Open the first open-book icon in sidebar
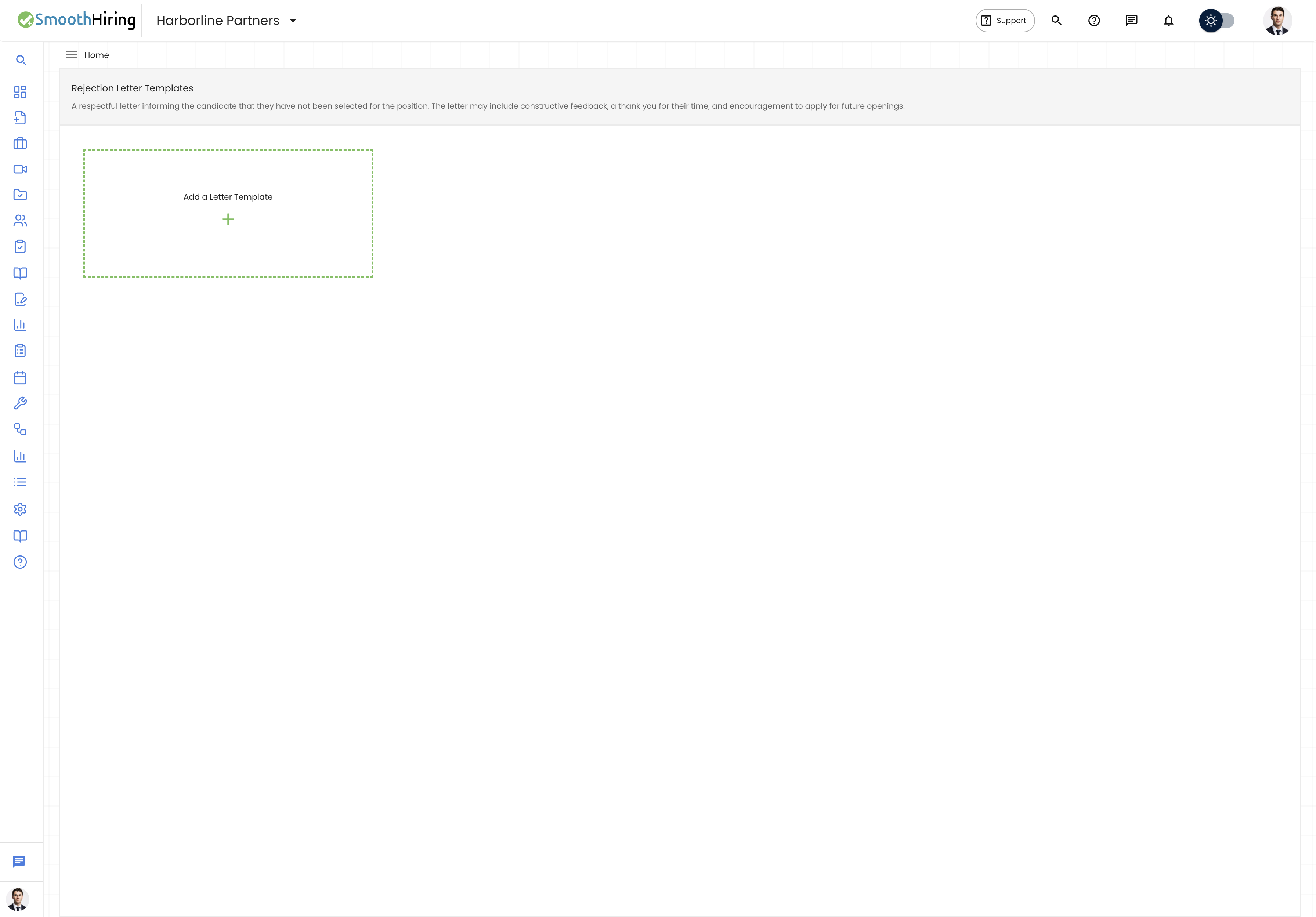1316x917 pixels. click(20, 273)
